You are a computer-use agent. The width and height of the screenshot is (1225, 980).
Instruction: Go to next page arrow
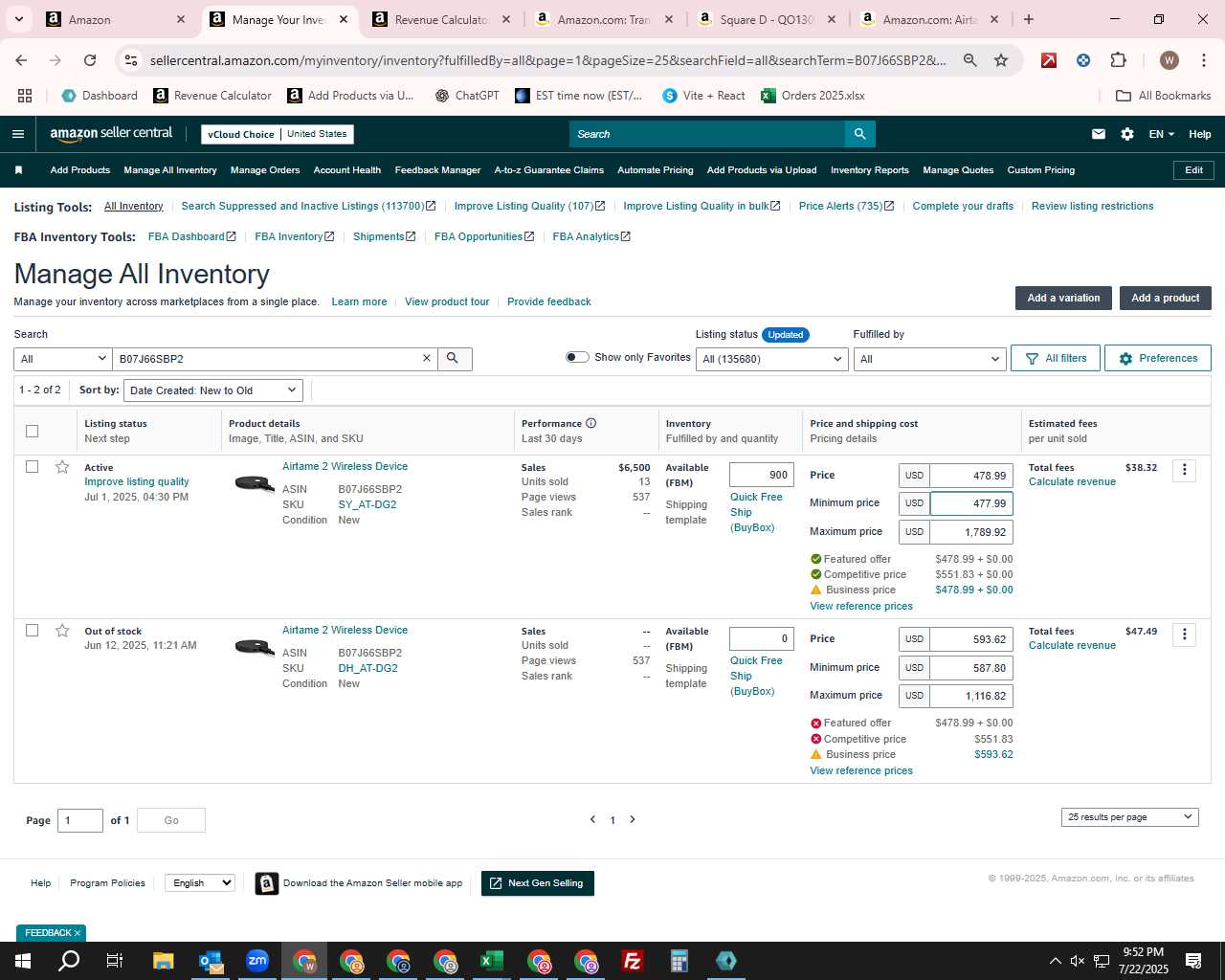633,819
